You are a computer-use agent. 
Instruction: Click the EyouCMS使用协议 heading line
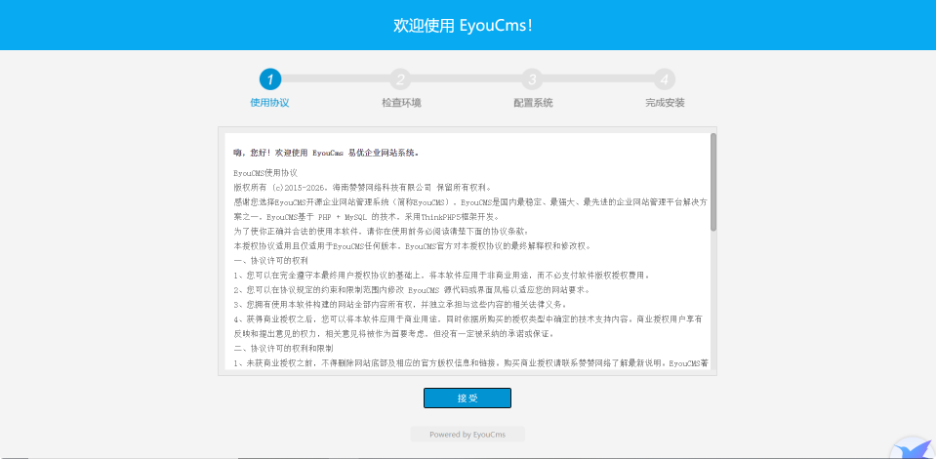(265, 173)
